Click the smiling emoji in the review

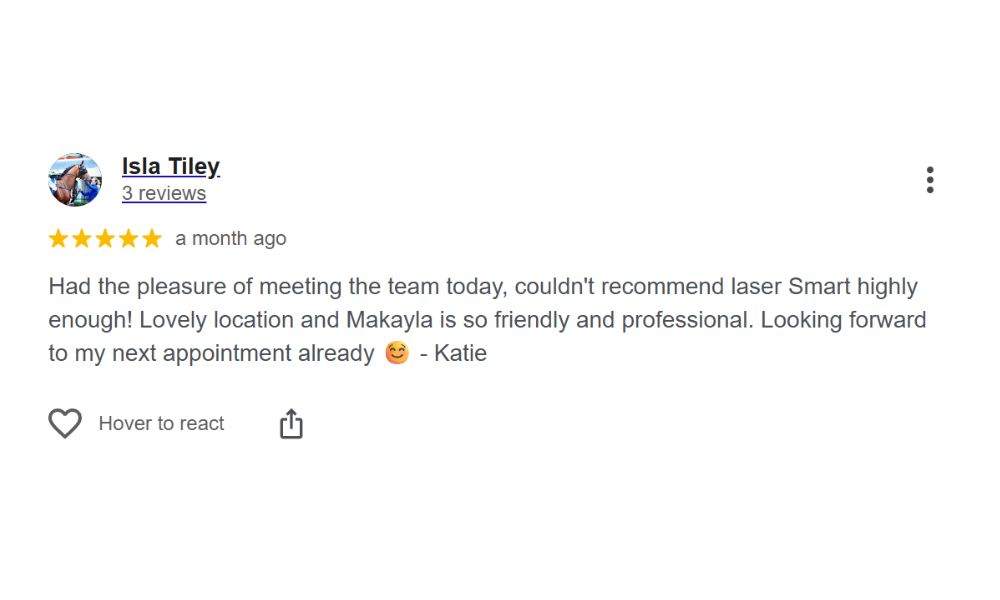[x=397, y=353]
